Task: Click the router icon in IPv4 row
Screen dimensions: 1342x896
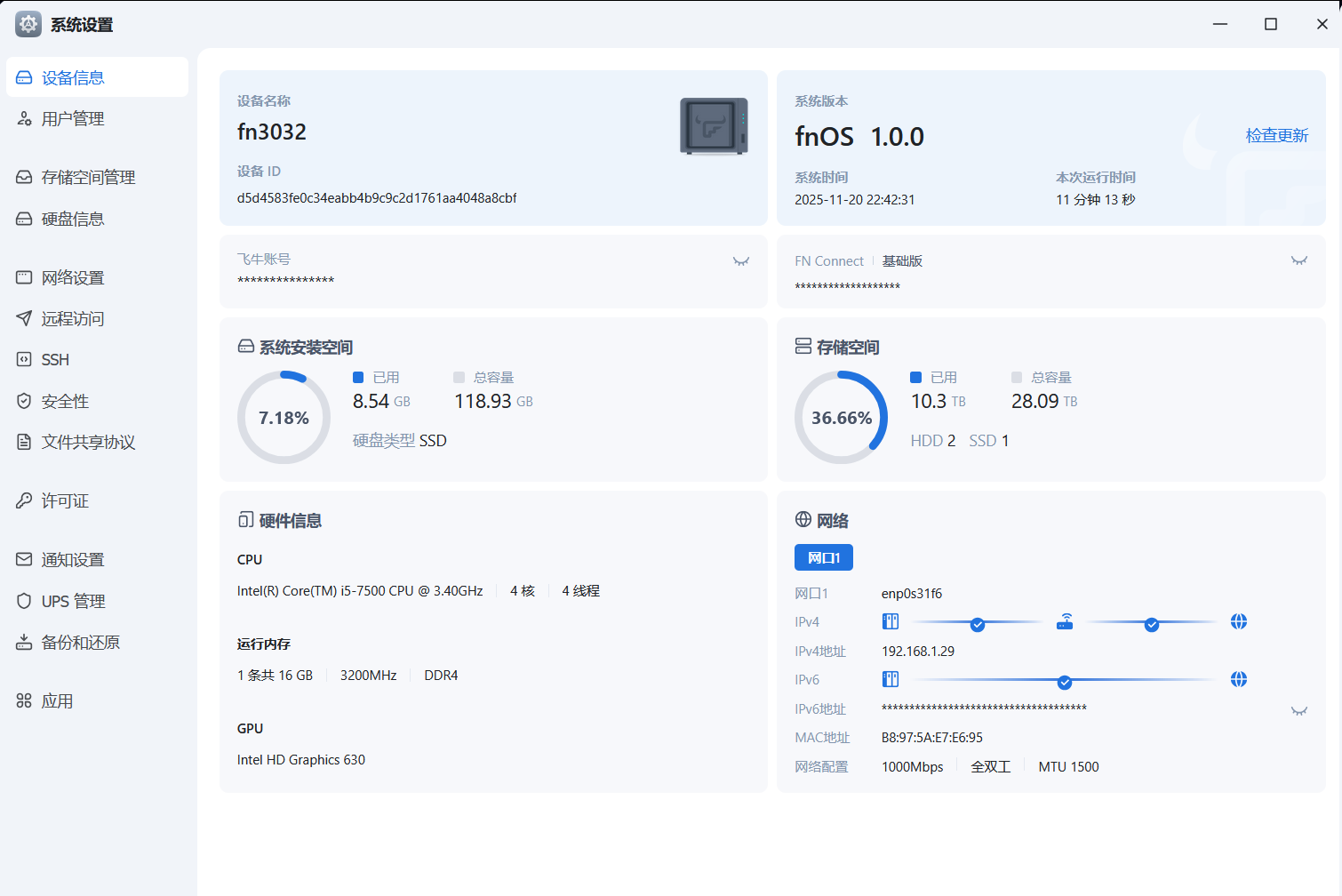Action: [1064, 622]
